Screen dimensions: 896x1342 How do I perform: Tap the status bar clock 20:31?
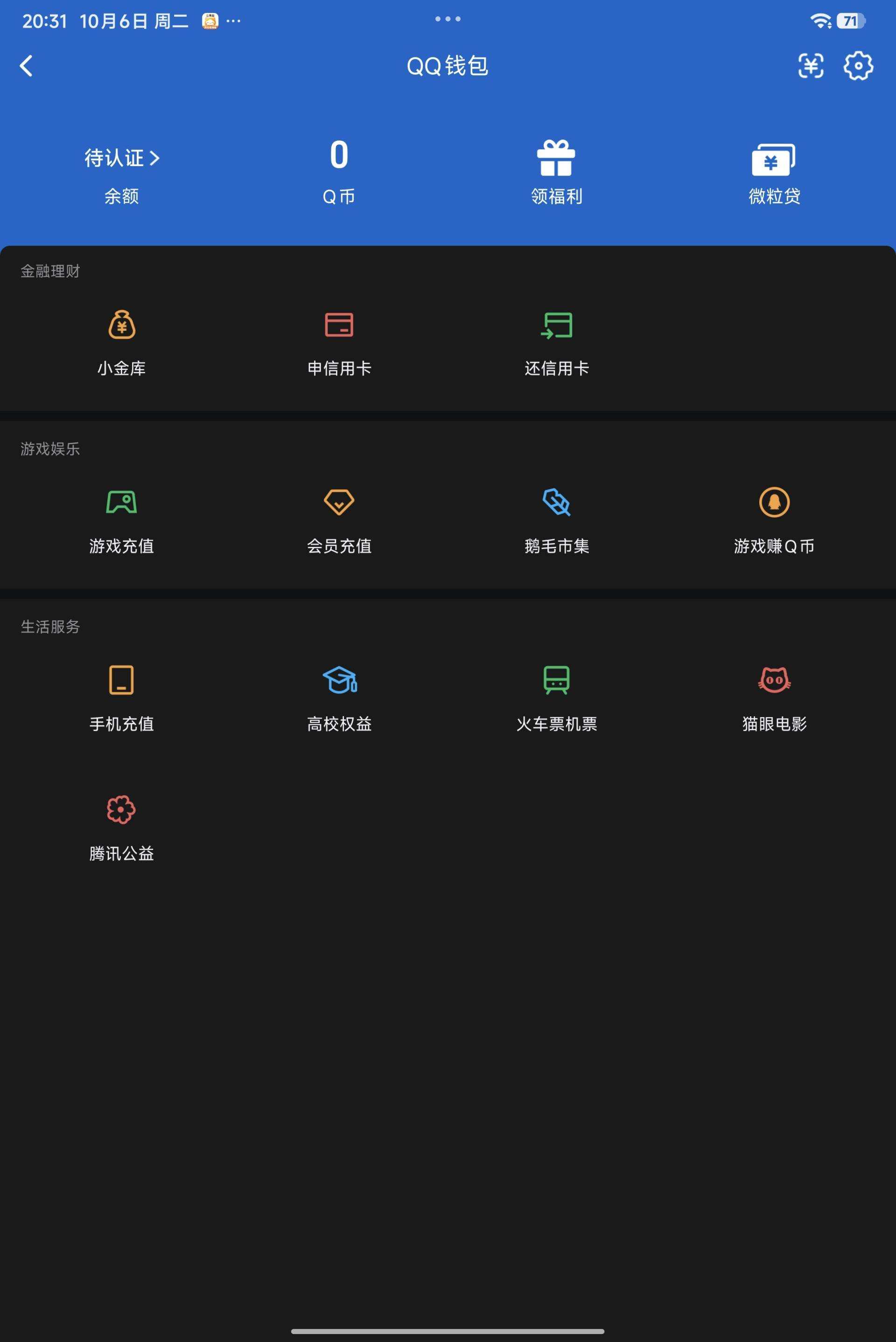(45, 21)
